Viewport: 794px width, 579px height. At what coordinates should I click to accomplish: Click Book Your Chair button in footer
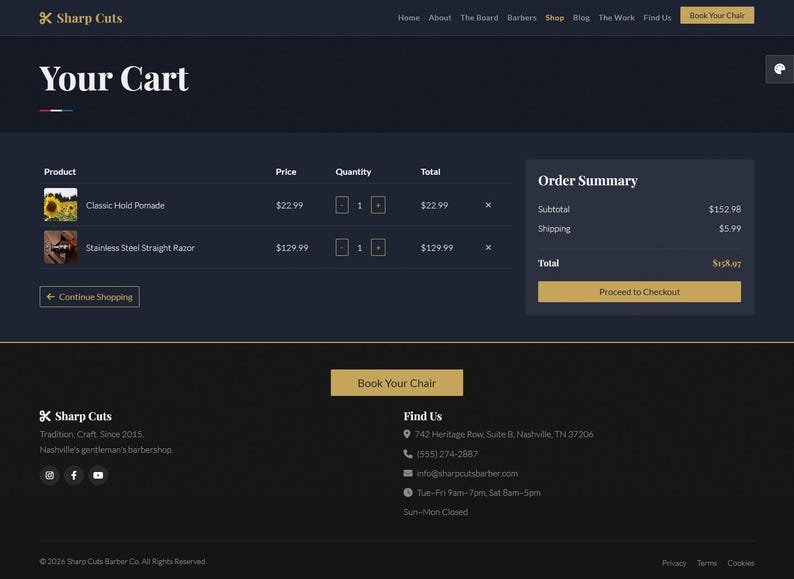(x=396, y=383)
